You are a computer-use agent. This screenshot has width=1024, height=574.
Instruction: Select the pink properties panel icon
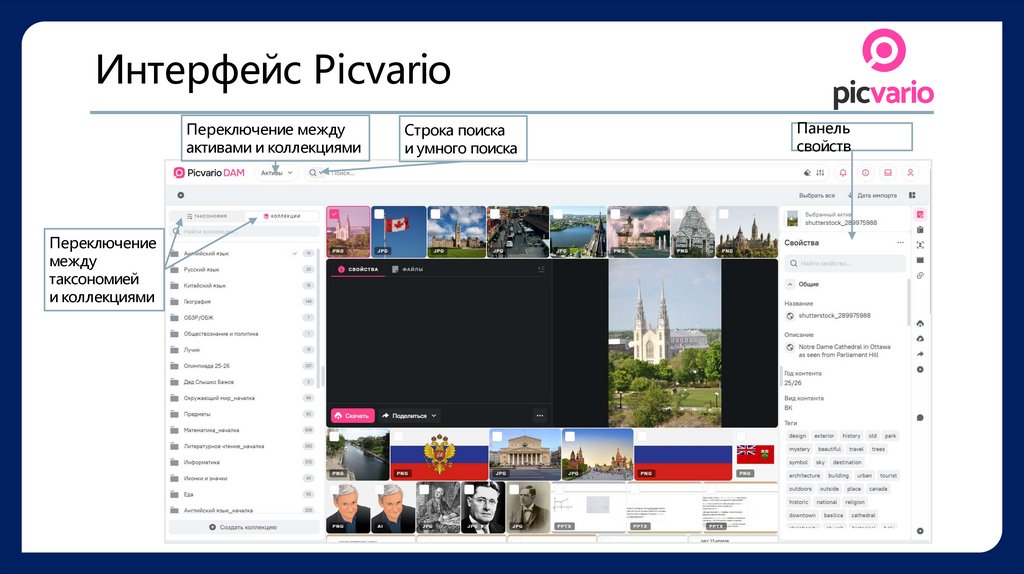click(920, 214)
